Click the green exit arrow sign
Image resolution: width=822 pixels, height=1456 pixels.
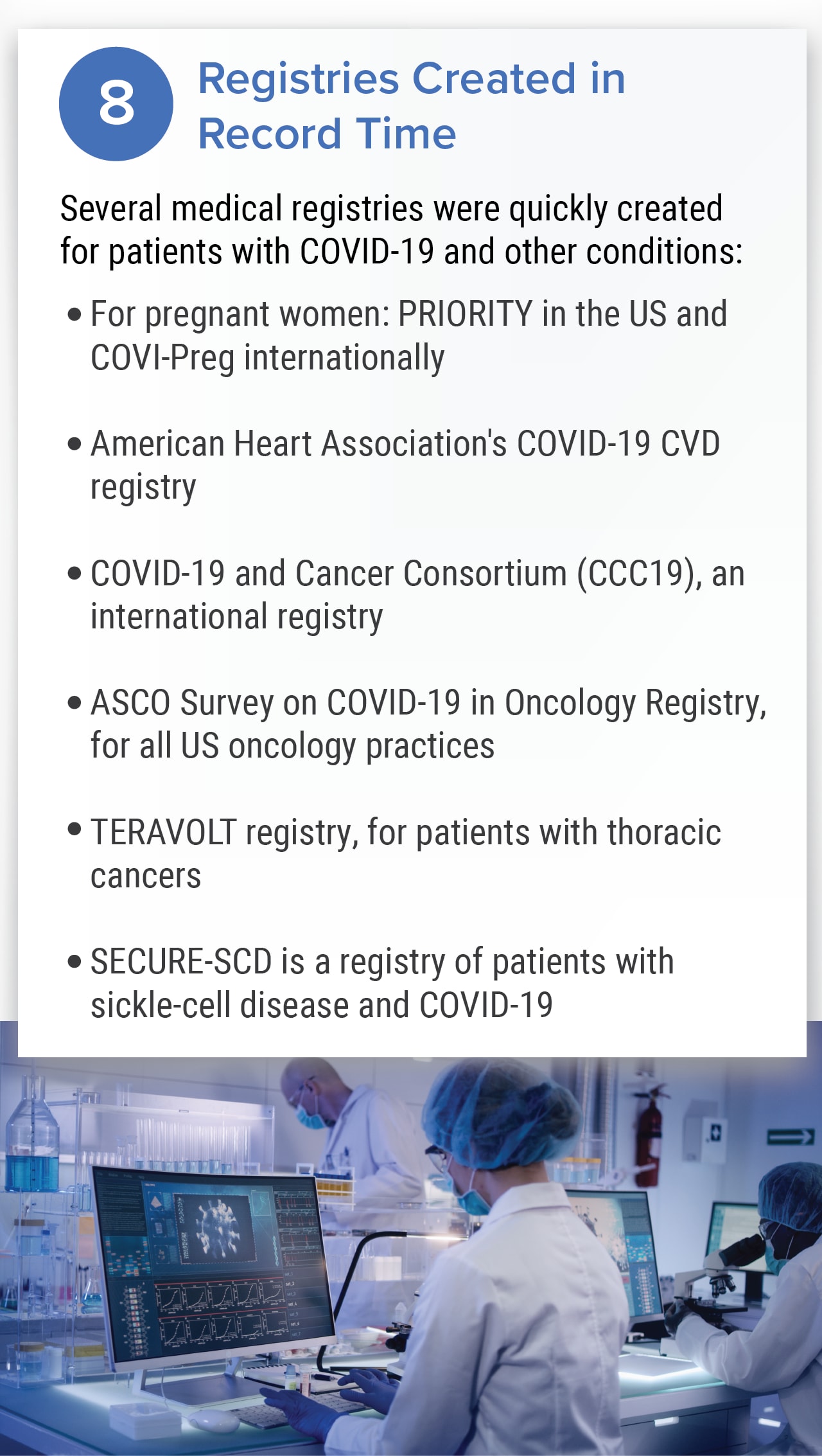(x=791, y=1137)
